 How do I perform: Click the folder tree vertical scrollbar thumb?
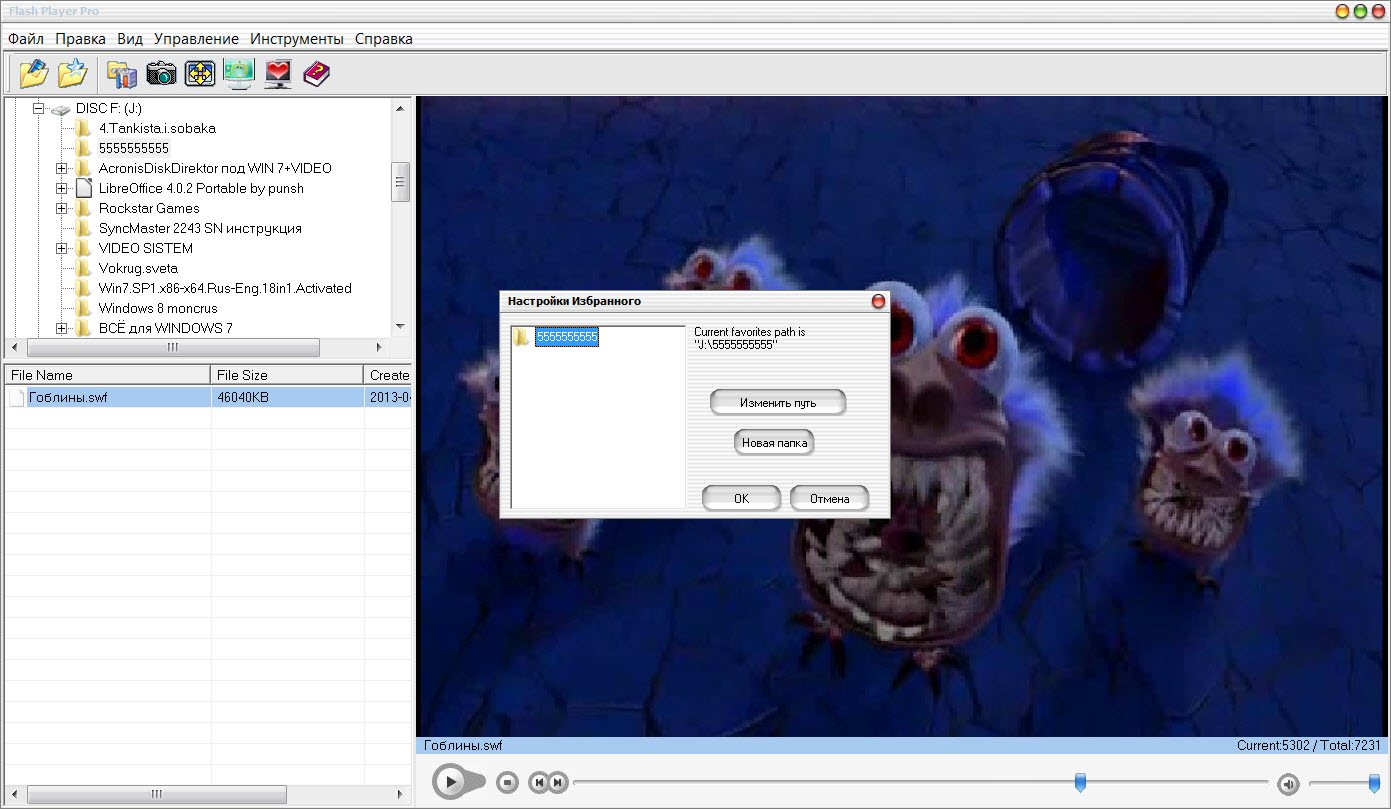(x=401, y=182)
